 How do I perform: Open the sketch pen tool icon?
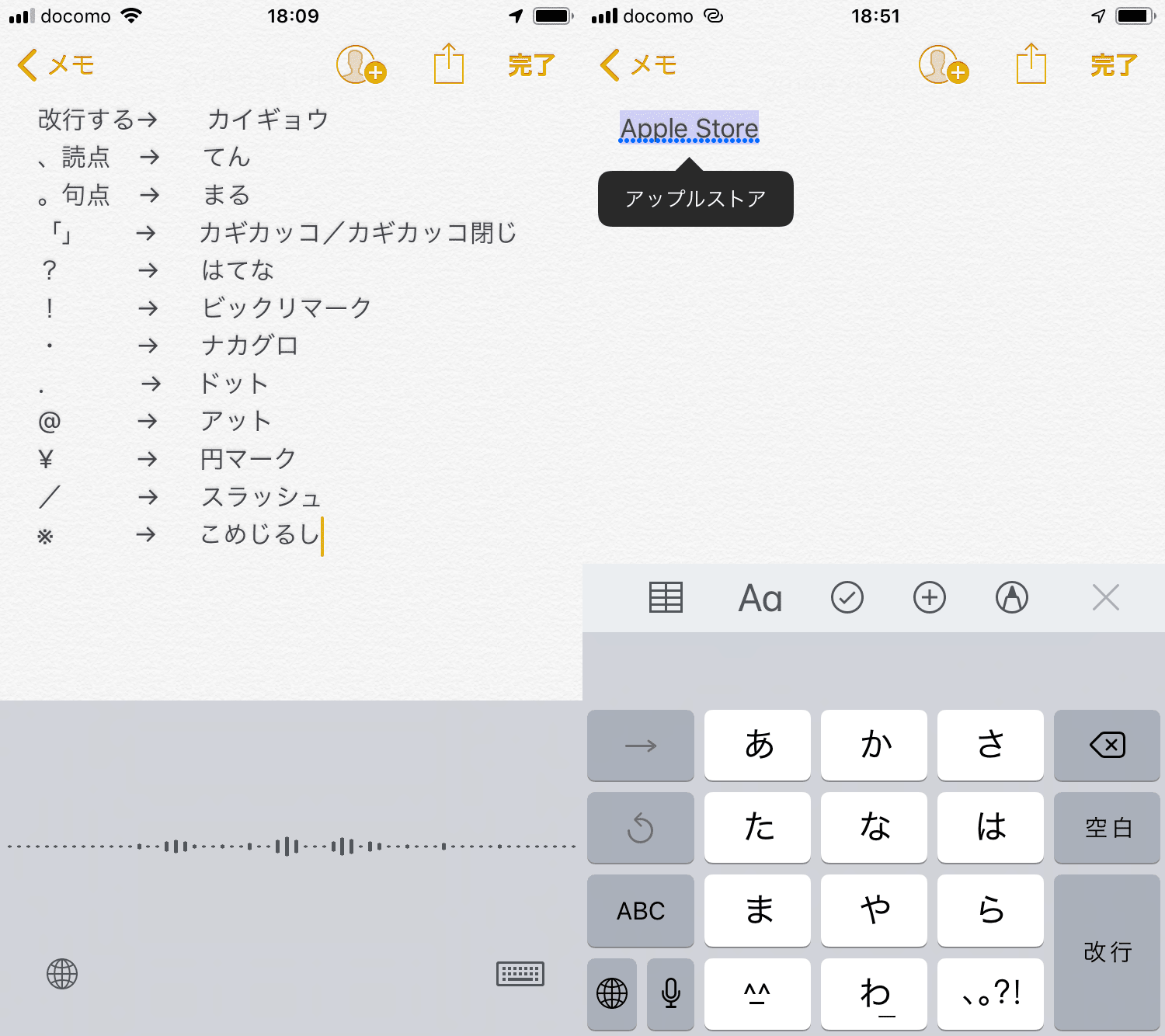pyautogui.click(x=1012, y=597)
